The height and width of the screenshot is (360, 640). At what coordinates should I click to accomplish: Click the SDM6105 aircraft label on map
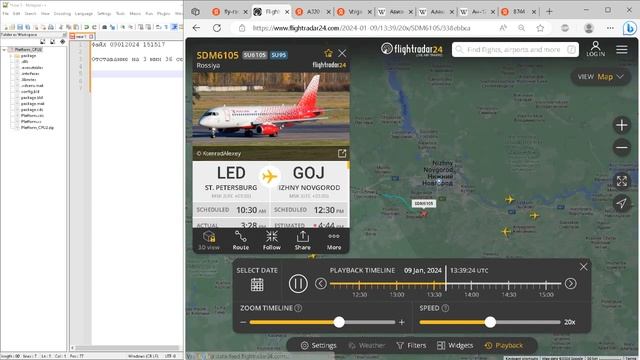pyautogui.click(x=423, y=203)
